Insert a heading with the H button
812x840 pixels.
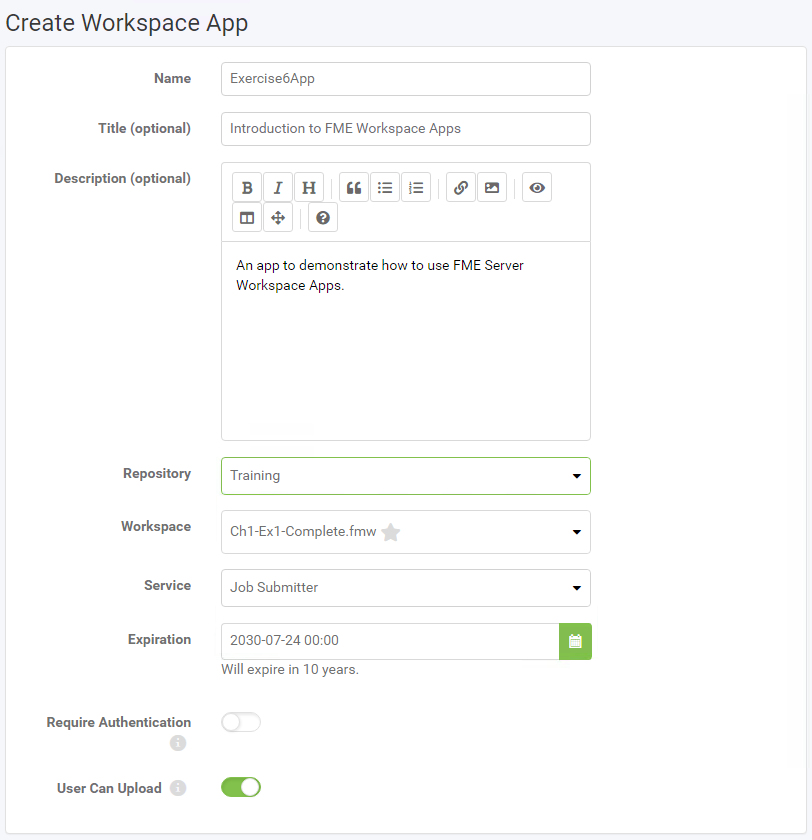click(x=309, y=188)
